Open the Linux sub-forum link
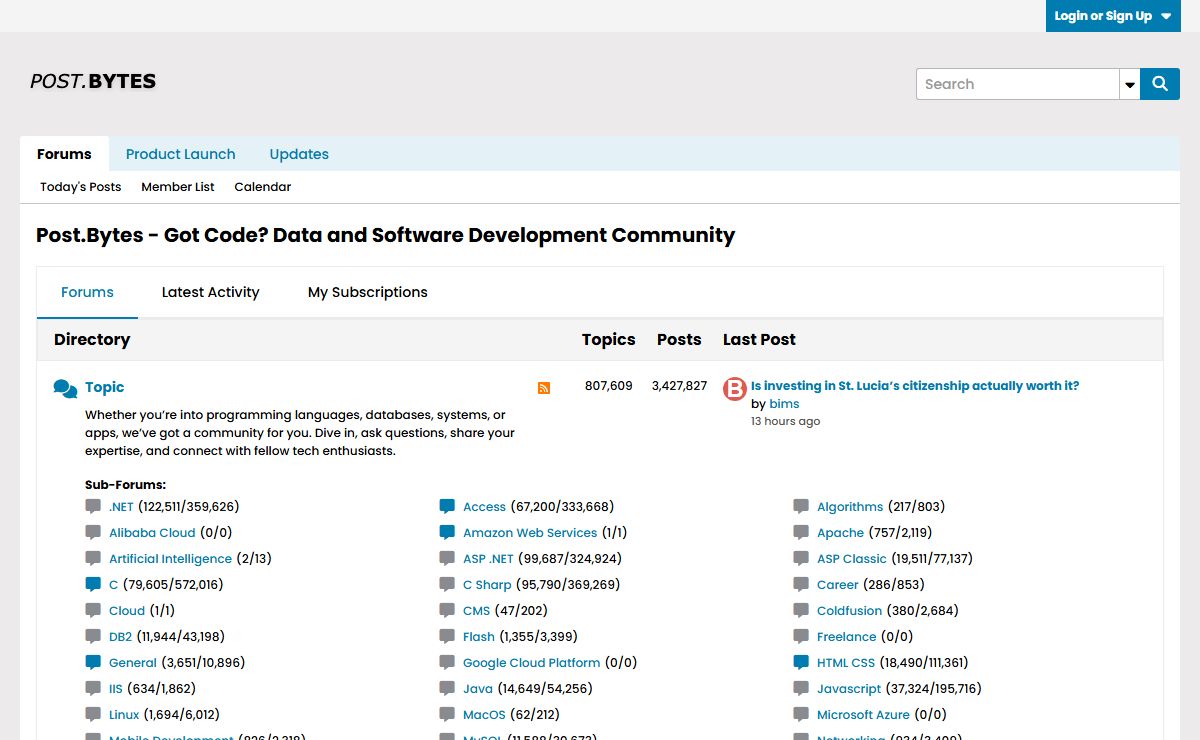Viewport: 1200px width, 740px height. point(124,715)
